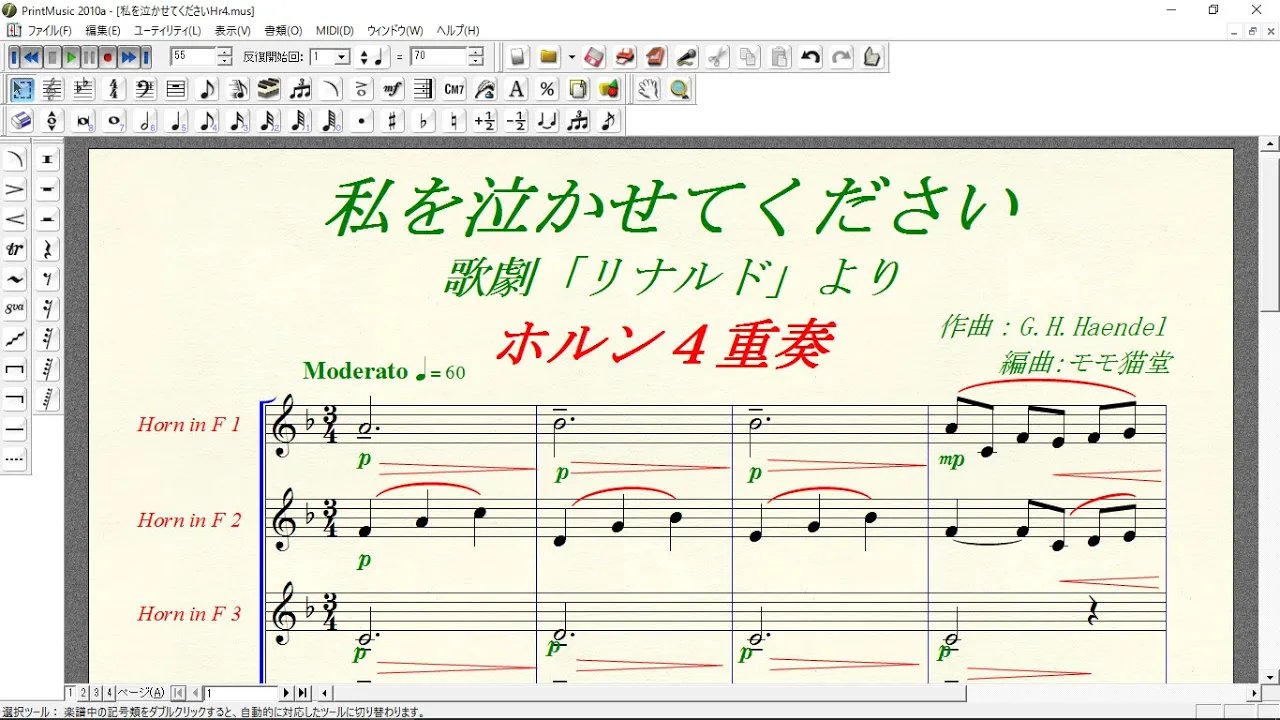
Task: Open the MIDI(D) menu
Action: [335, 31]
